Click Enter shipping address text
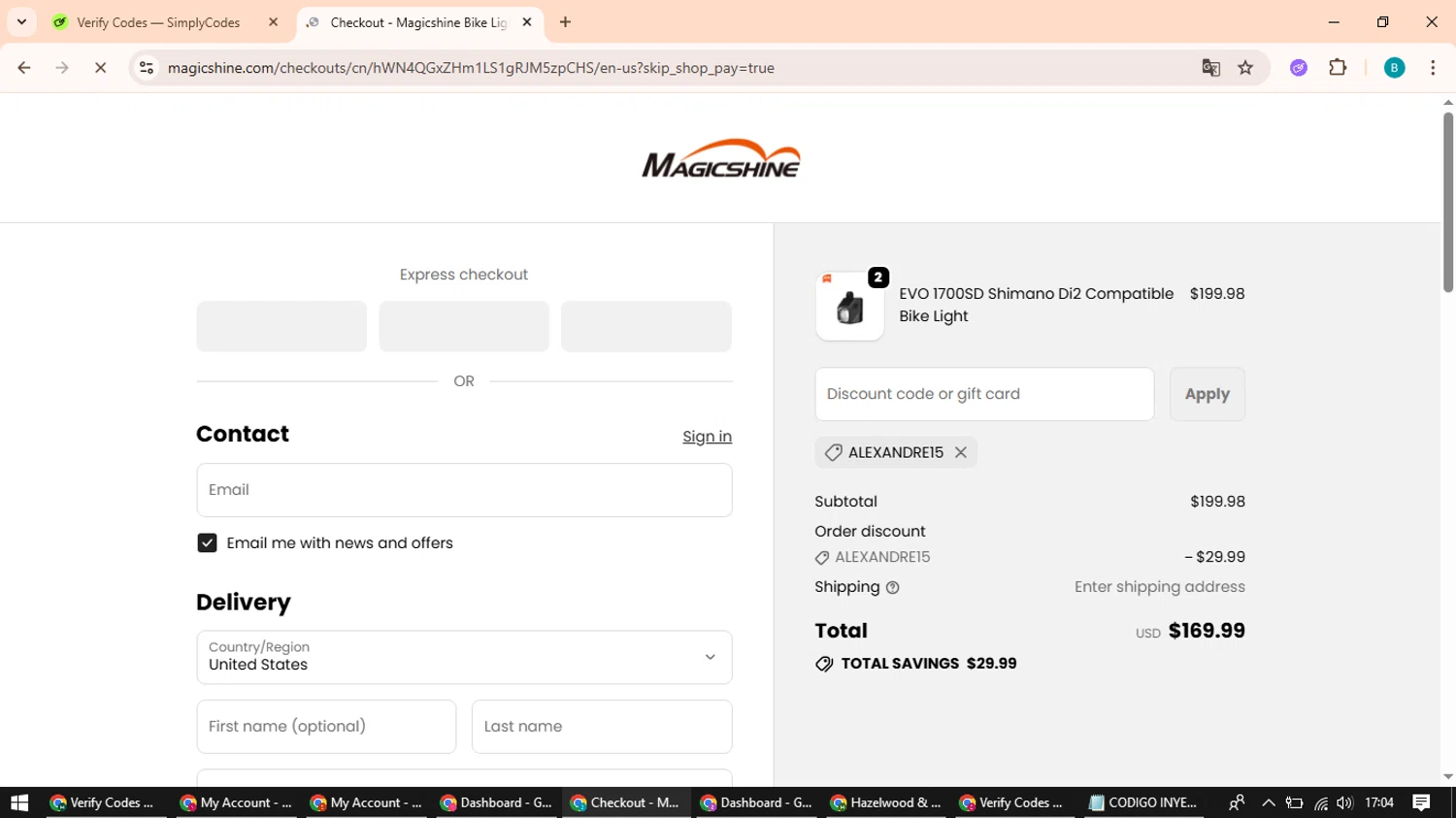This screenshot has height=818, width=1456. pyautogui.click(x=1159, y=587)
